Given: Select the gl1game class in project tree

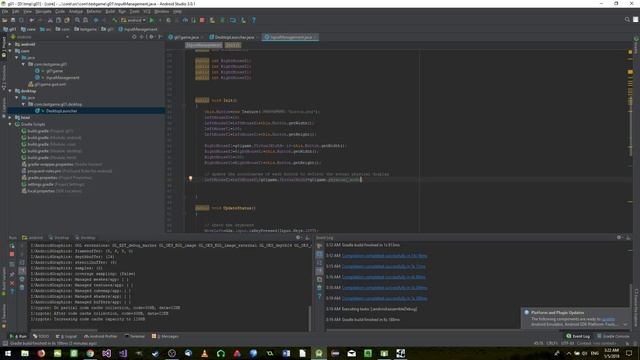Looking at the screenshot, I should coord(54,71).
